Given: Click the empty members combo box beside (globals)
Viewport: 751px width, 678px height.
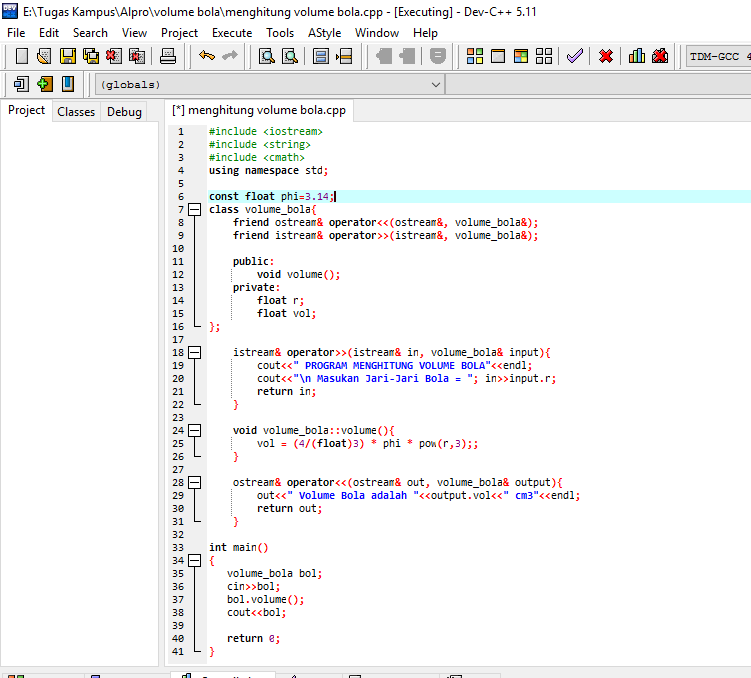Looking at the screenshot, I should [599, 85].
